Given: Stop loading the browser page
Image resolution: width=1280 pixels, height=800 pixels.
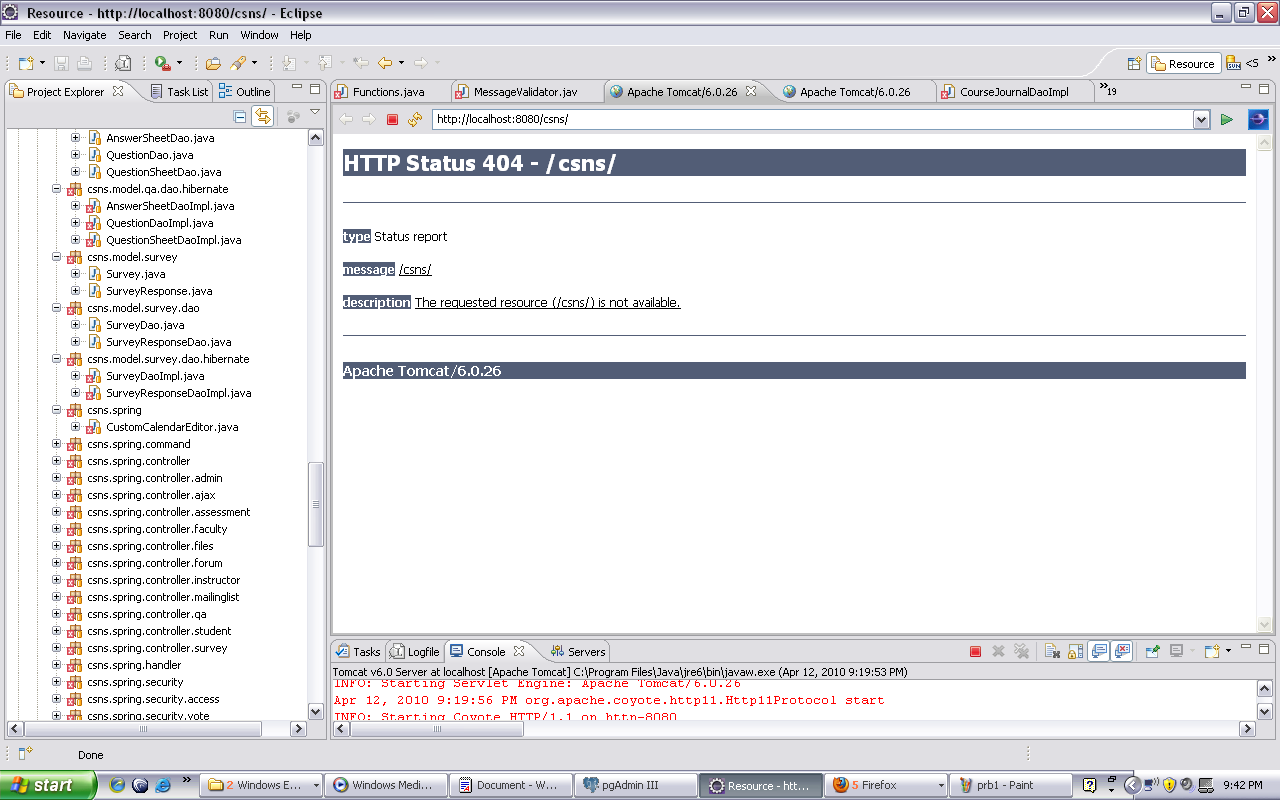Looking at the screenshot, I should click(392, 120).
